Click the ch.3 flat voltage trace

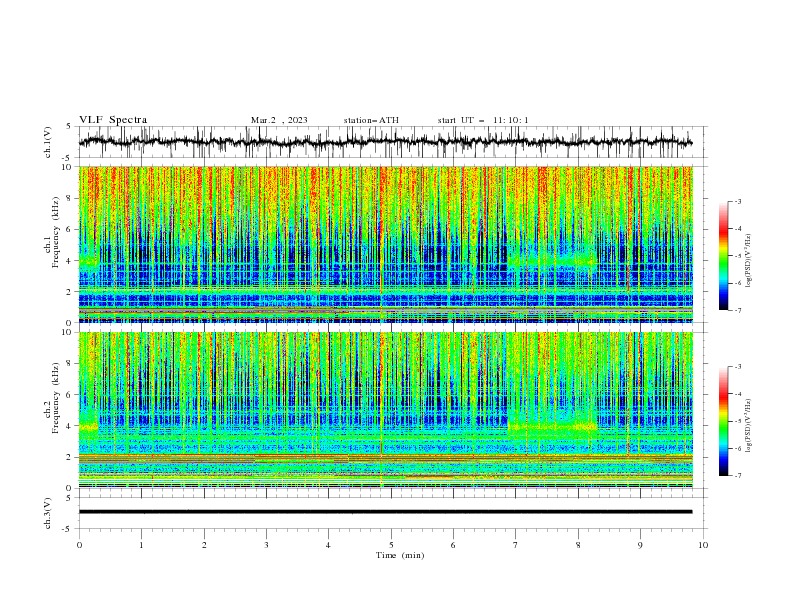[385, 512]
